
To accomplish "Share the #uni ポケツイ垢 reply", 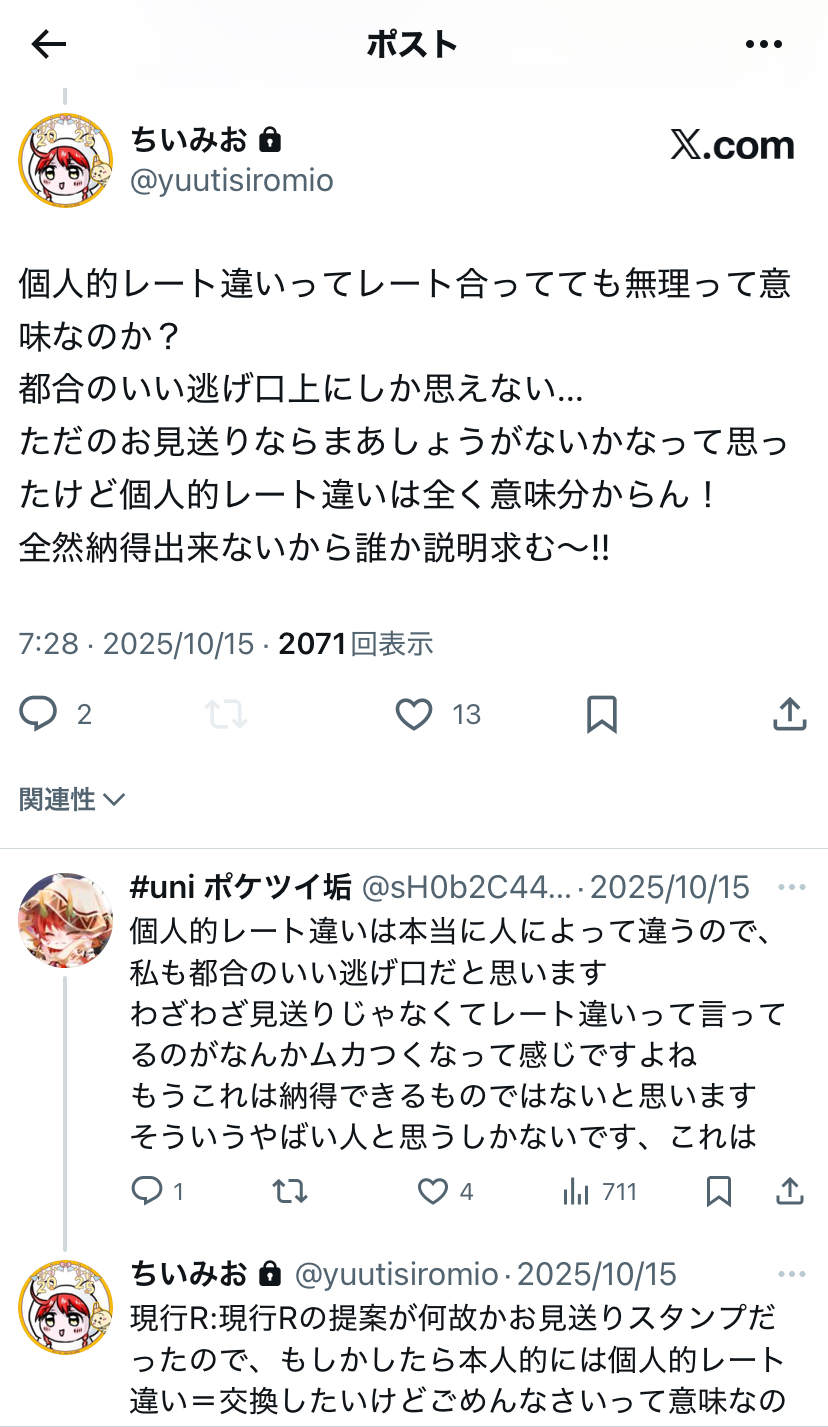I will pyautogui.click(x=790, y=1191).
